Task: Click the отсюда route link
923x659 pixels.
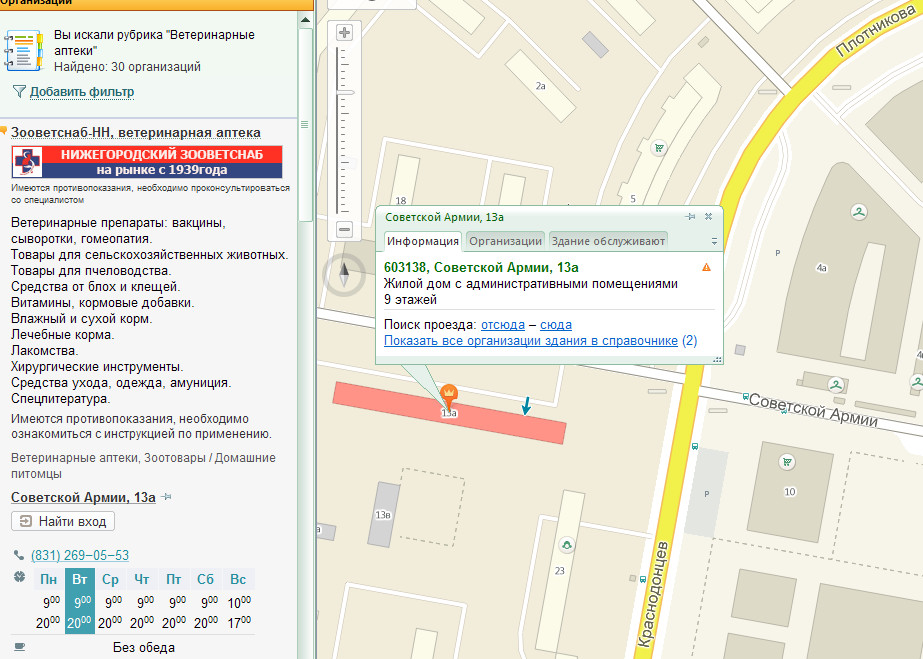Action: [x=503, y=325]
